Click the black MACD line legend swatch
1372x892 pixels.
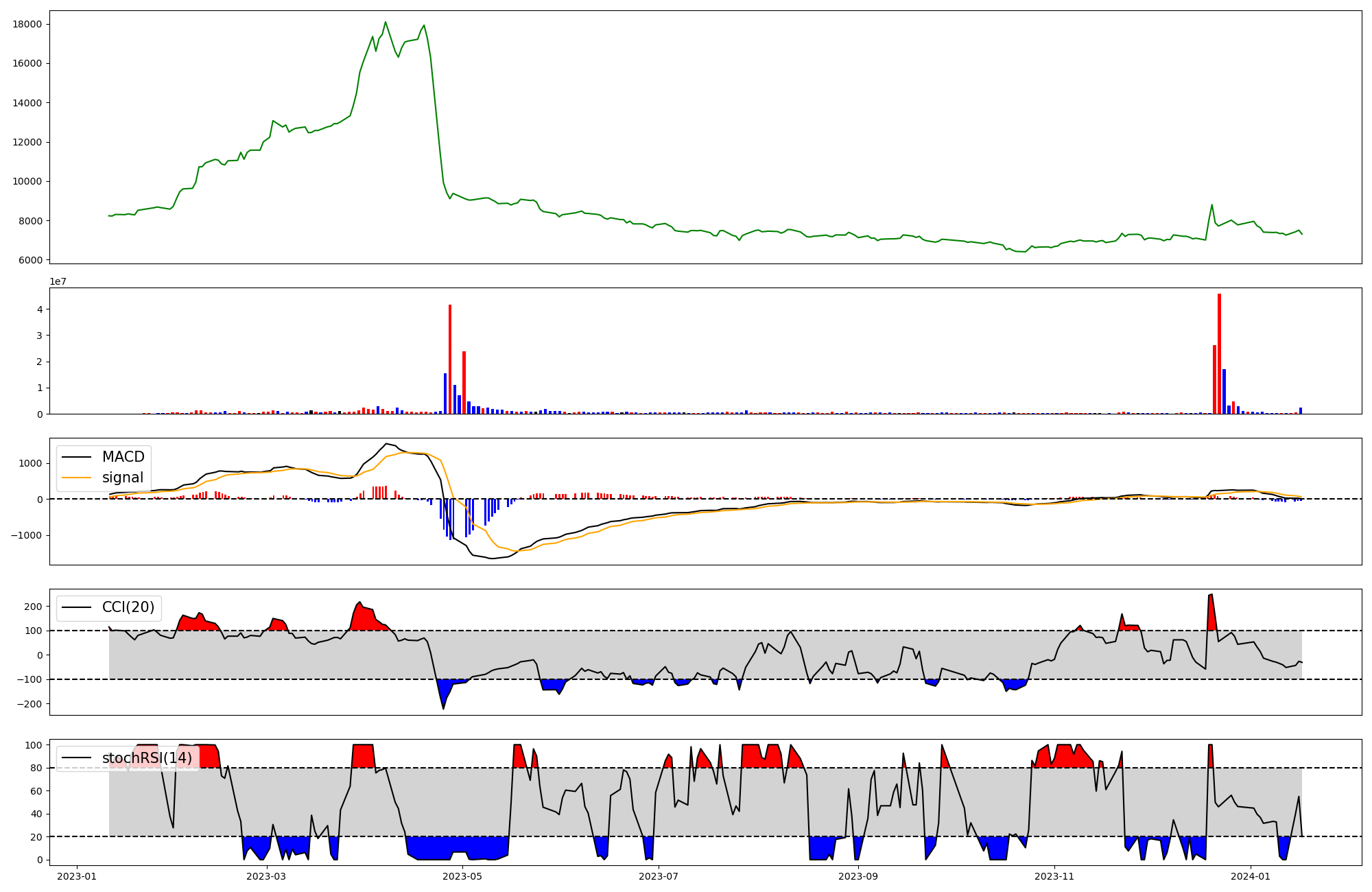tap(77, 457)
